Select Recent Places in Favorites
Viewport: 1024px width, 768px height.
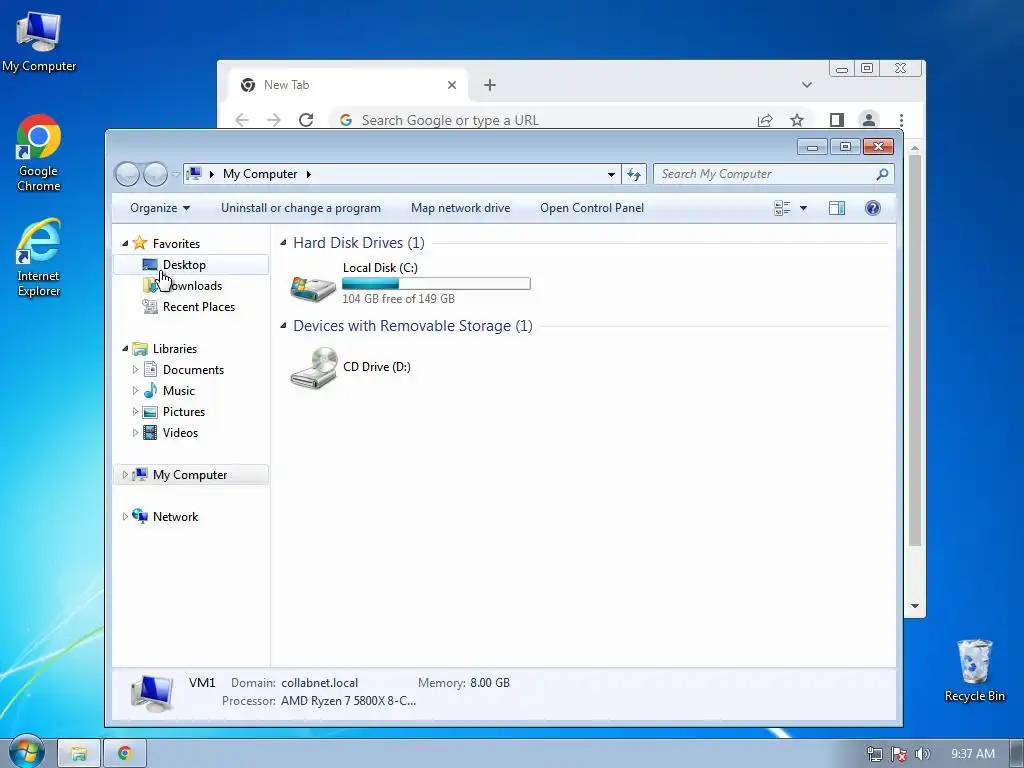point(191,306)
